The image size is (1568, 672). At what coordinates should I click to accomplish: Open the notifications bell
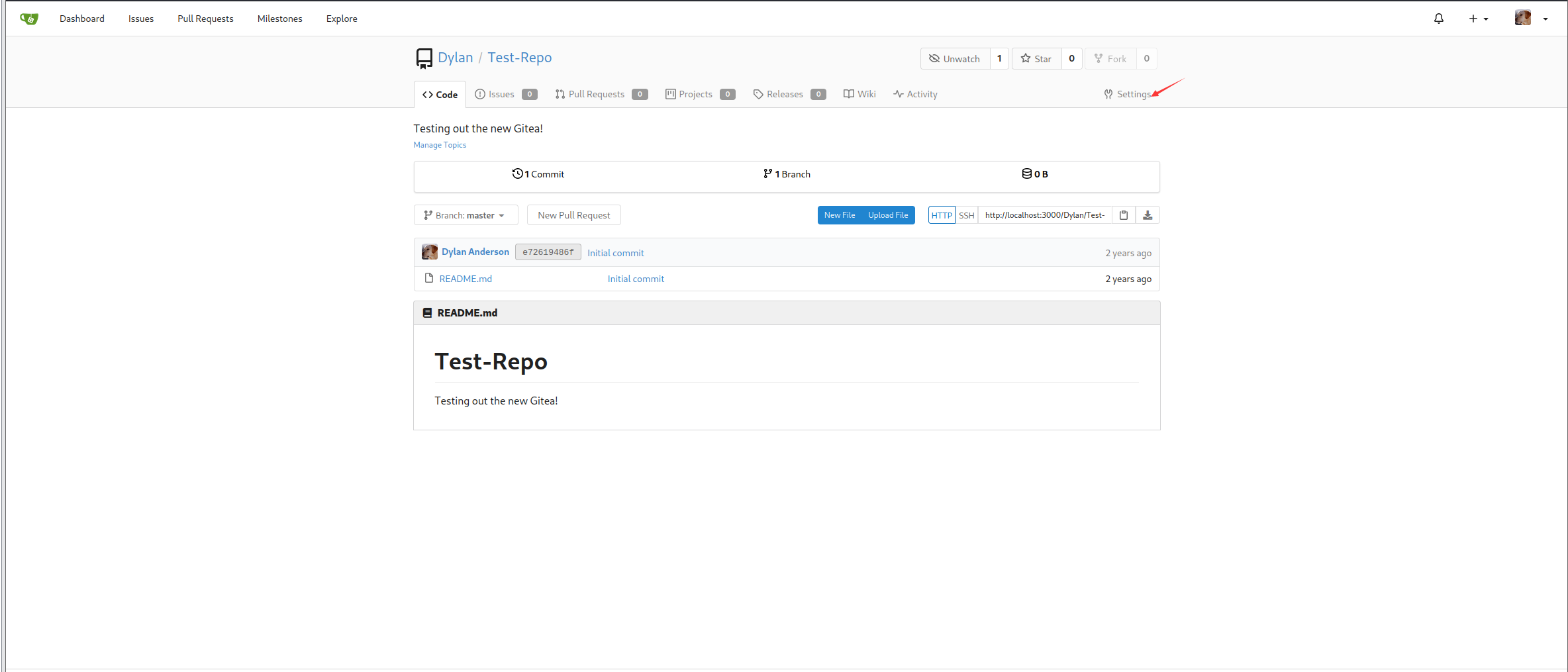click(1438, 19)
